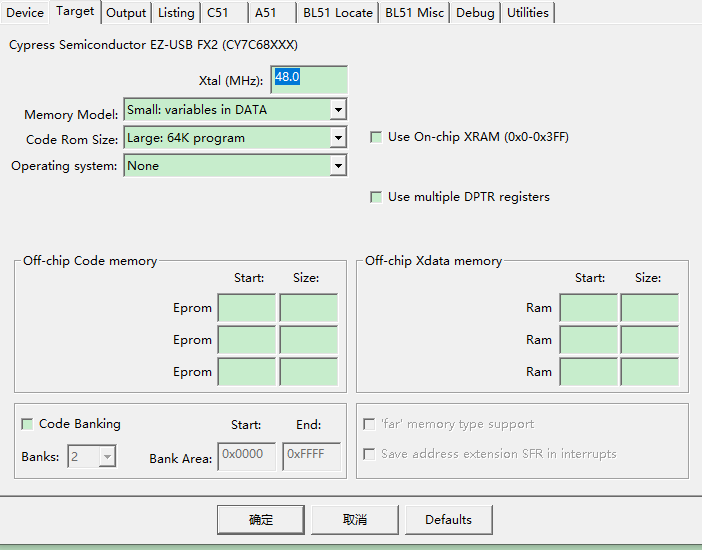702x550 pixels.
Task: Toggle Save address extension SFR in interrupts
Action: pyautogui.click(x=369, y=454)
